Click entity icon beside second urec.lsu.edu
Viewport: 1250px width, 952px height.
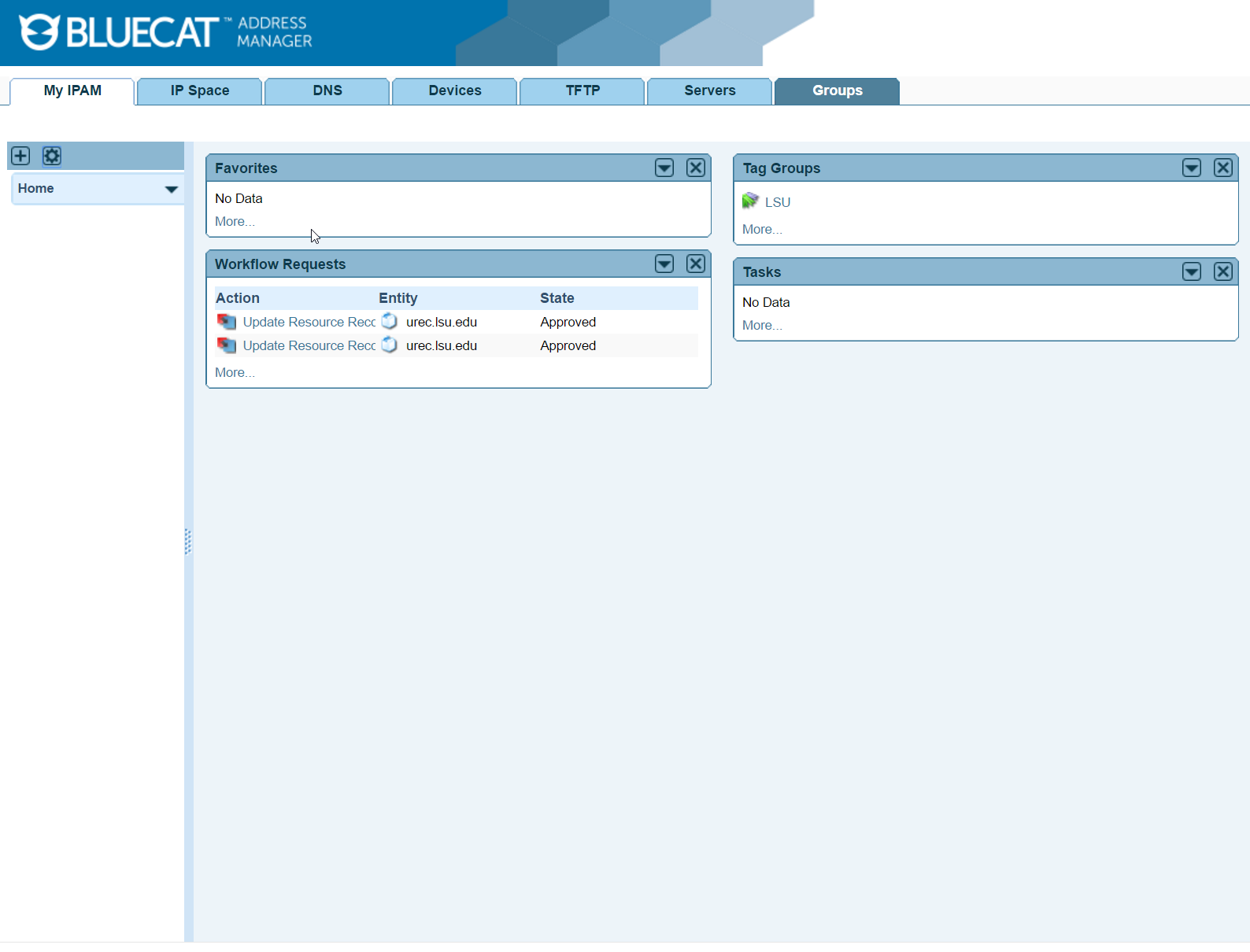[390, 345]
